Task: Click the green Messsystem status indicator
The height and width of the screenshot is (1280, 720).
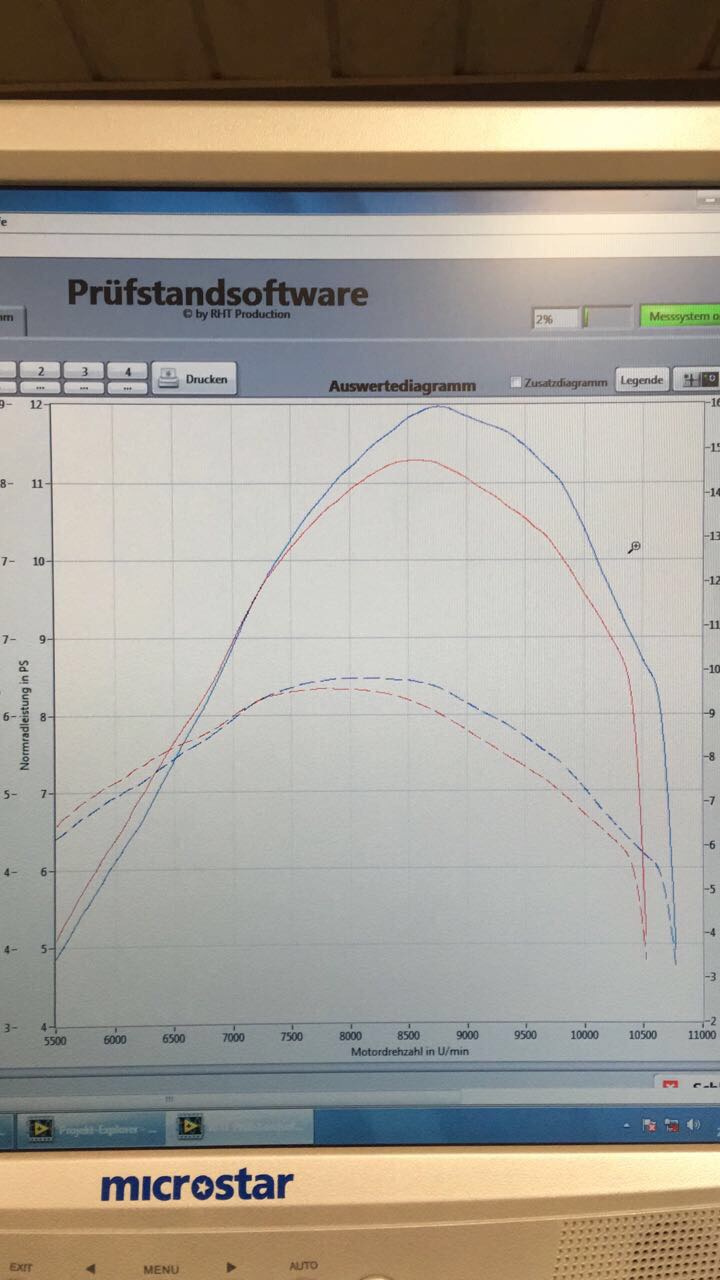Action: (x=680, y=317)
